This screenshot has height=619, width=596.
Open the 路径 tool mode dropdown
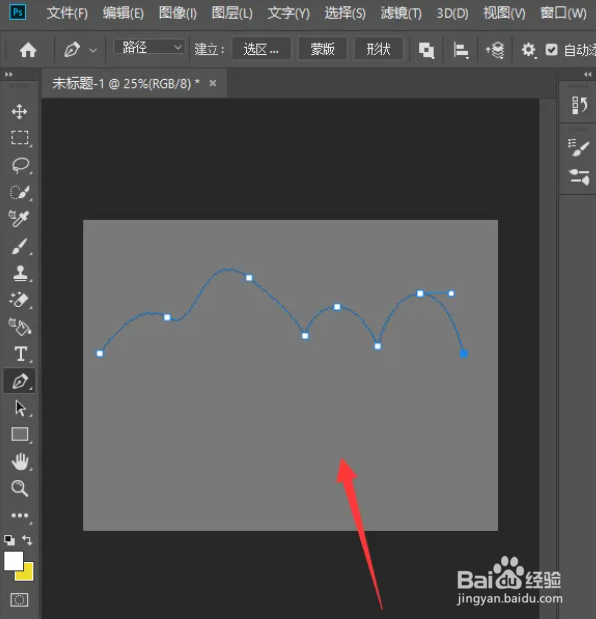148,47
